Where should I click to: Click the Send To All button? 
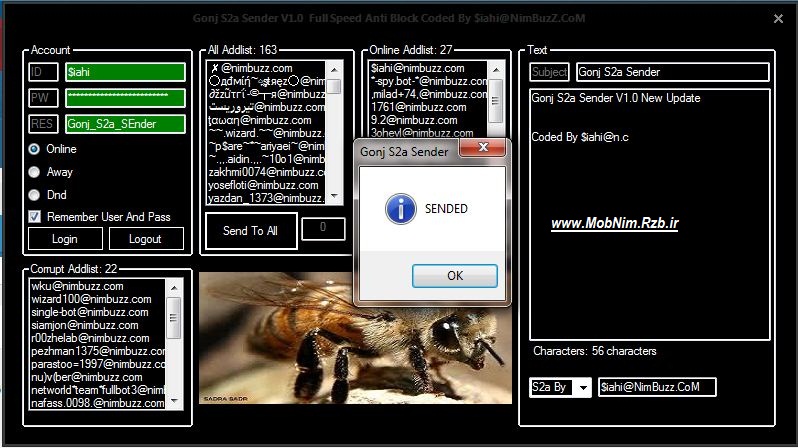click(x=251, y=231)
